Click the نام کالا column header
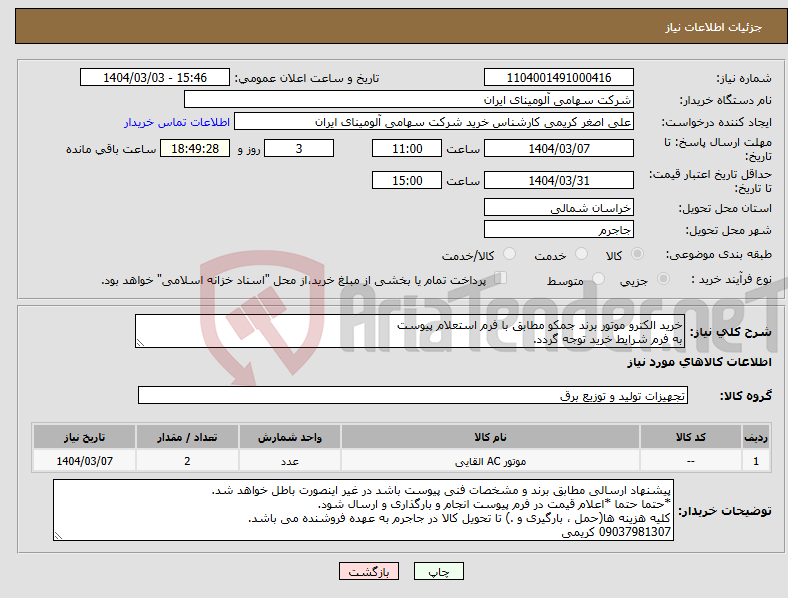This screenshot has height=598, width=788. tap(490, 437)
